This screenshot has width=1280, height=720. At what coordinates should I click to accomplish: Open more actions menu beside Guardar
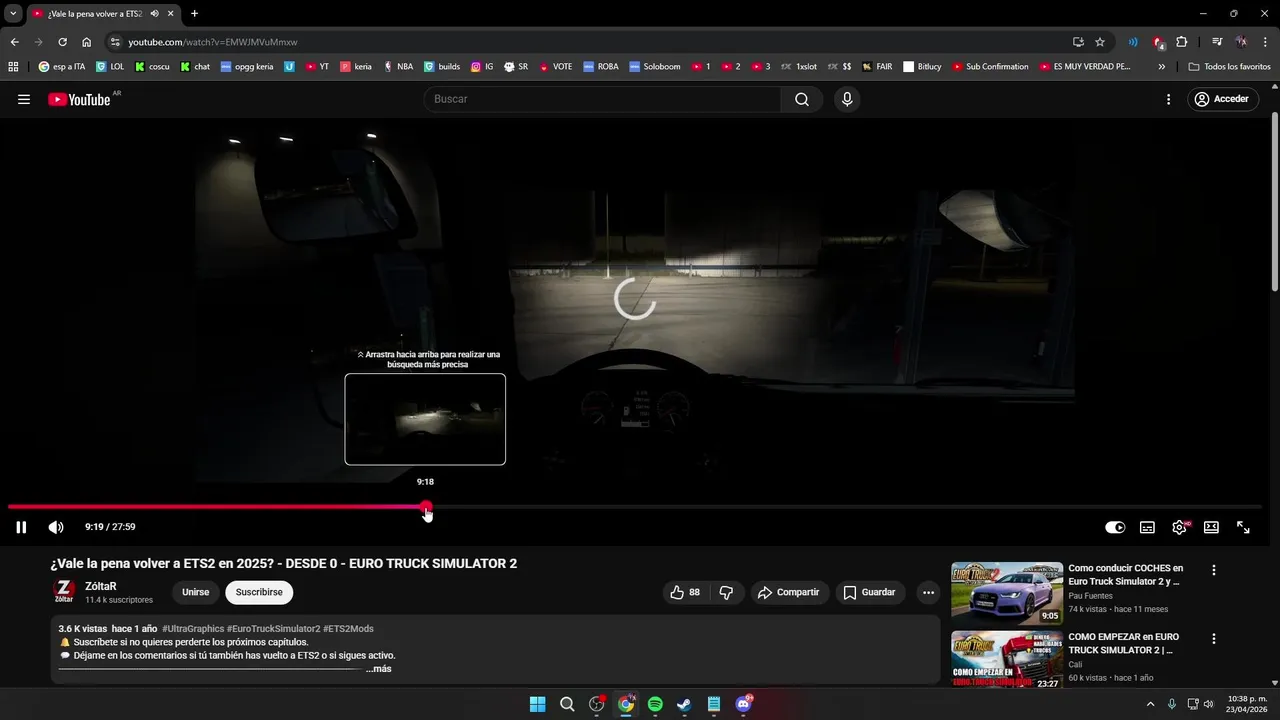pos(929,592)
